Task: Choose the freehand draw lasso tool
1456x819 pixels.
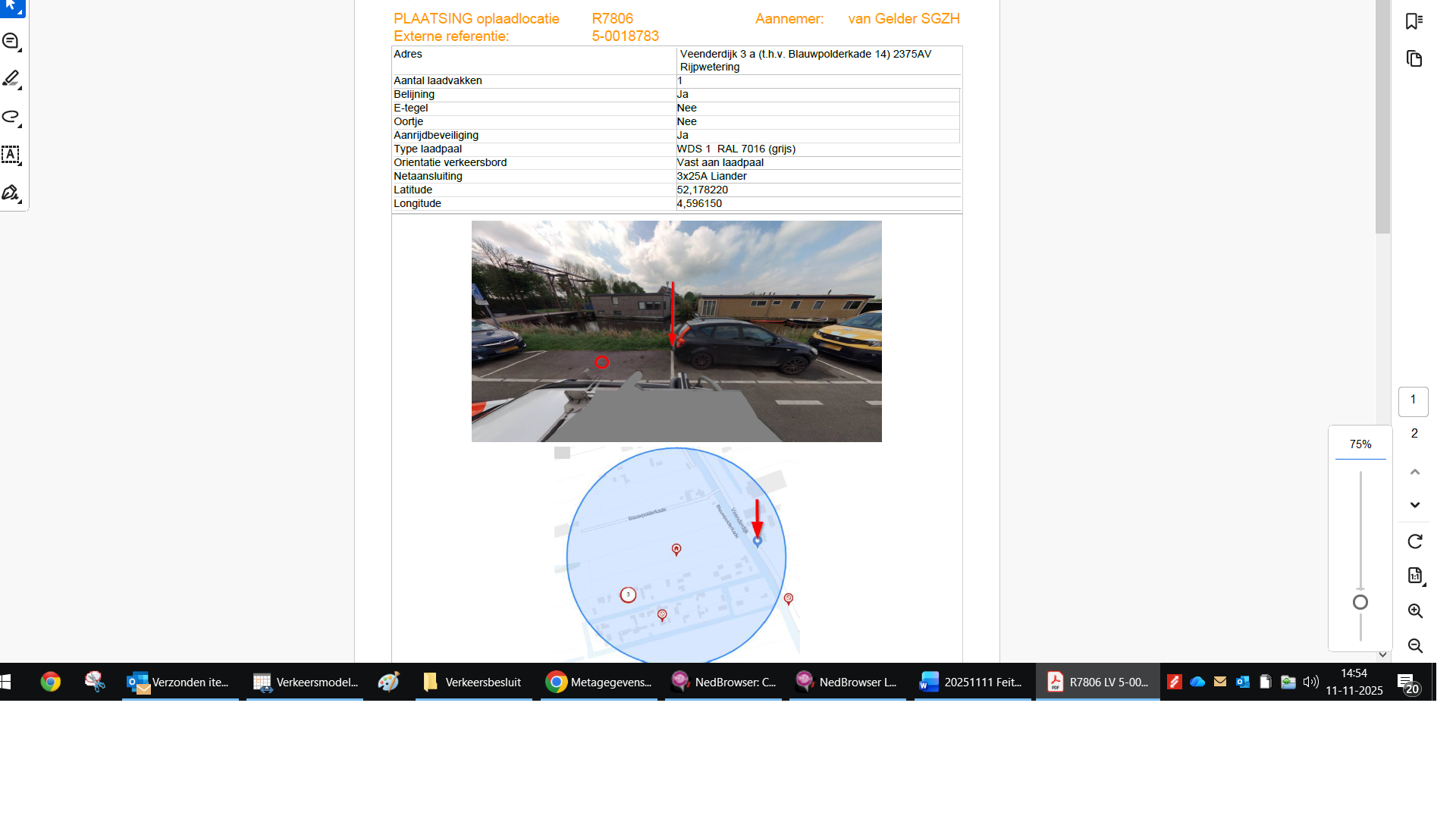Action: (x=11, y=116)
